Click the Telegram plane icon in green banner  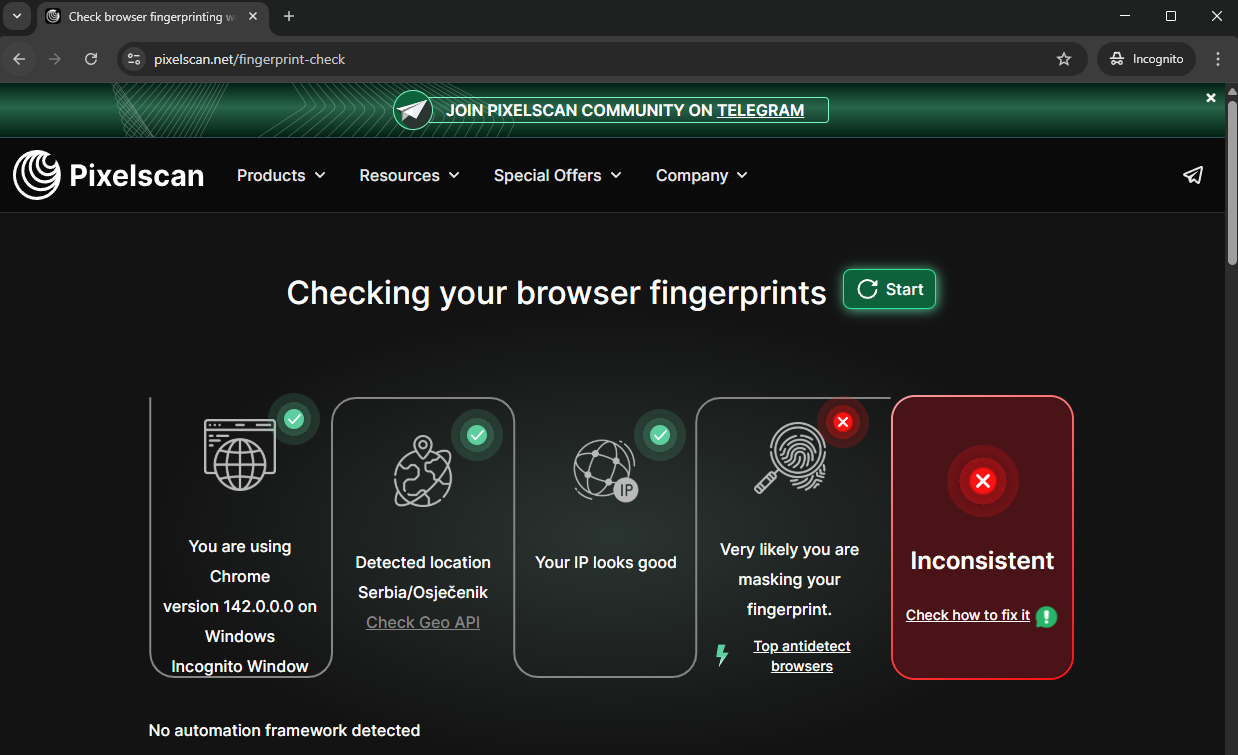click(x=412, y=110)
